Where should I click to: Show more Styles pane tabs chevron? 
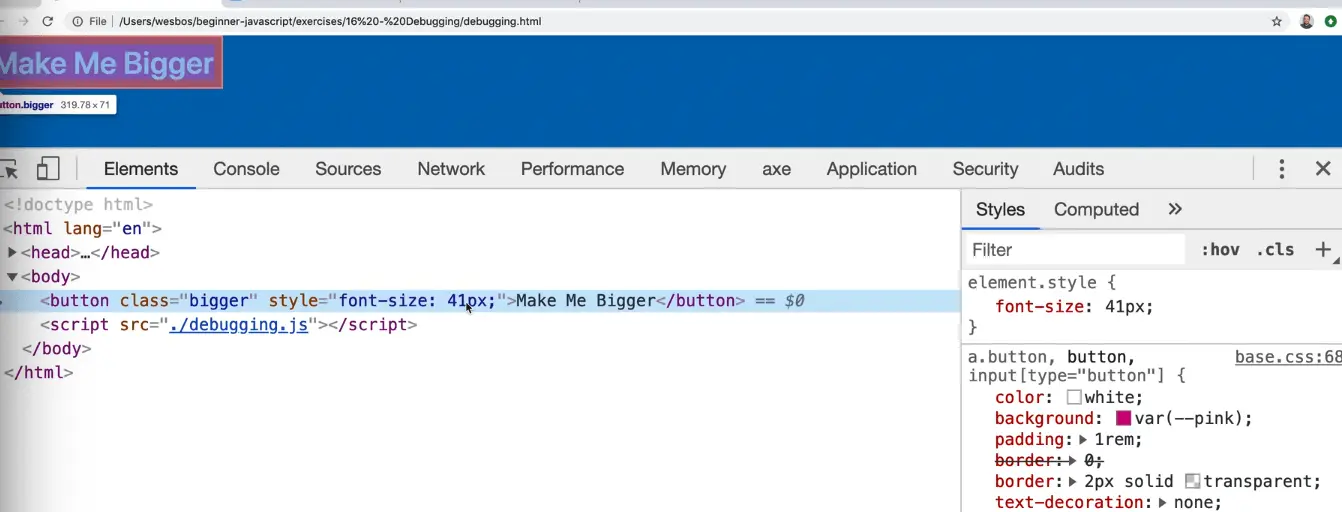[1175, 209]
